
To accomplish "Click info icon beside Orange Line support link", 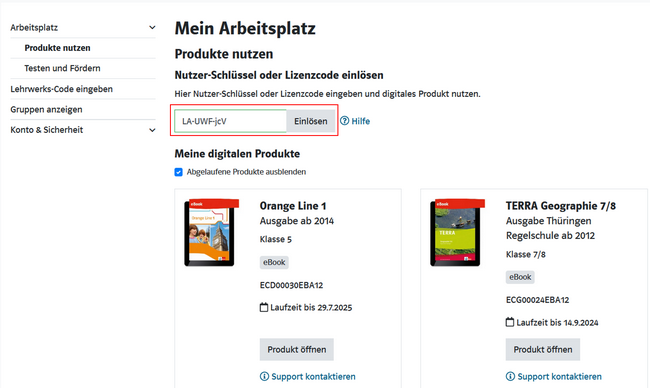I will point(264,376).
